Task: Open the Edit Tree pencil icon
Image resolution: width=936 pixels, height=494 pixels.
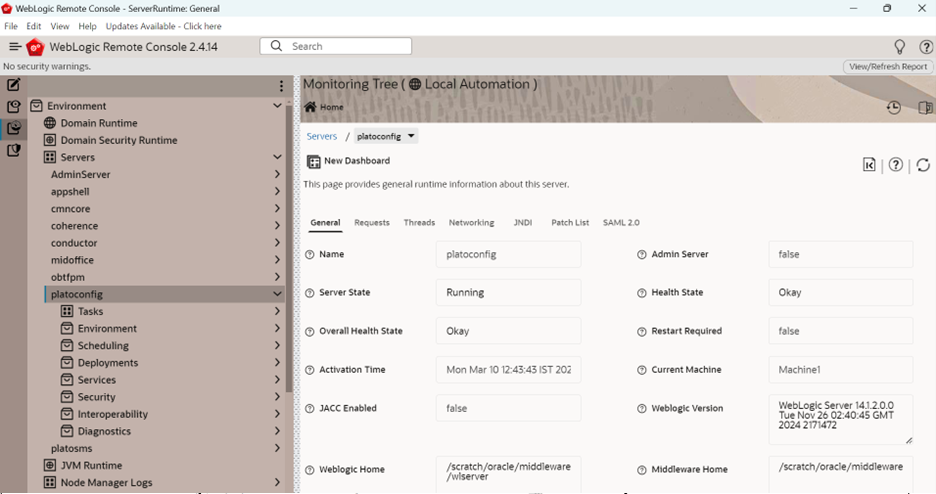Action: click(13, 85)
